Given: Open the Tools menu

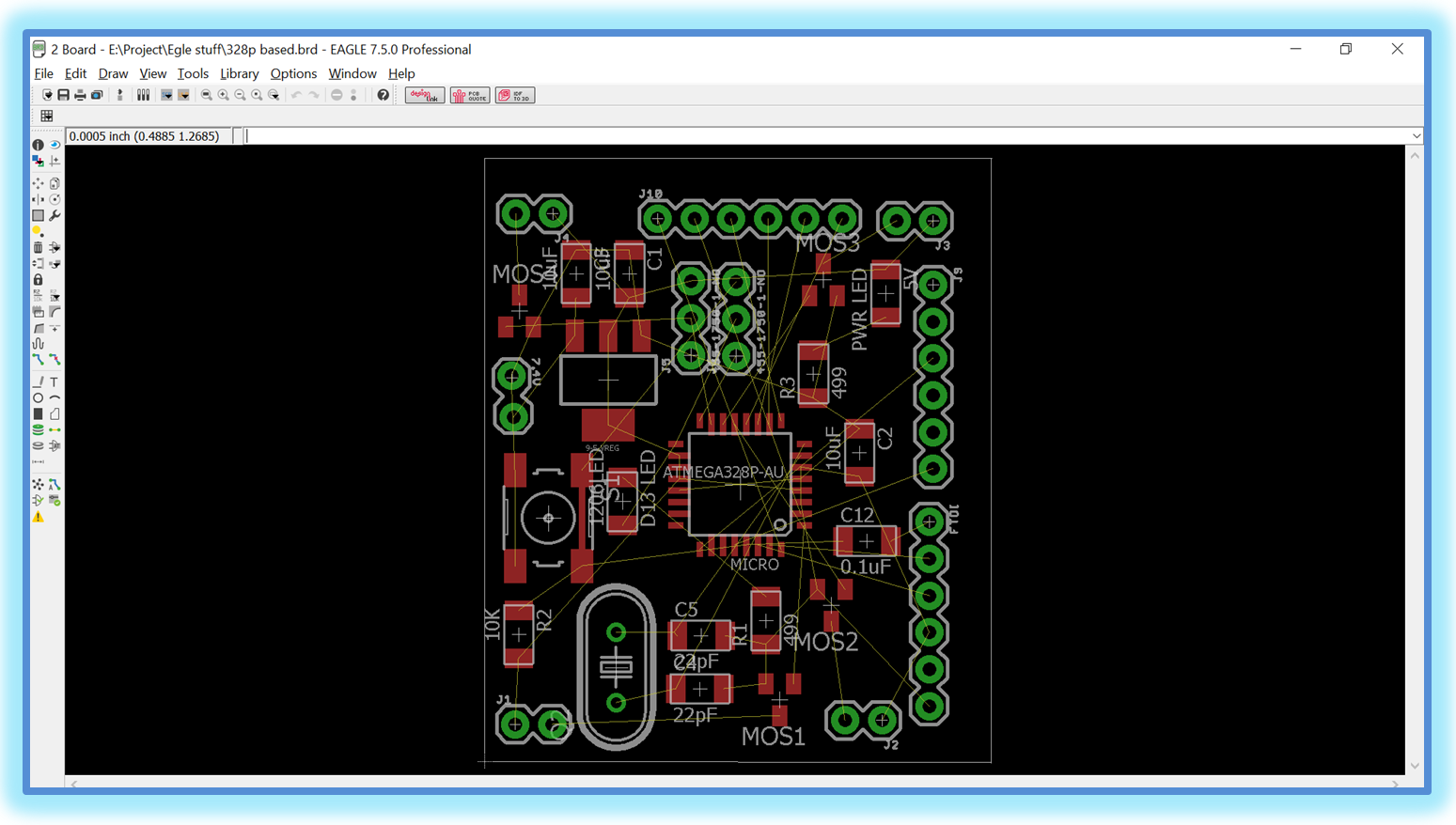Looking at the screenshot, I should coord(193,73).
